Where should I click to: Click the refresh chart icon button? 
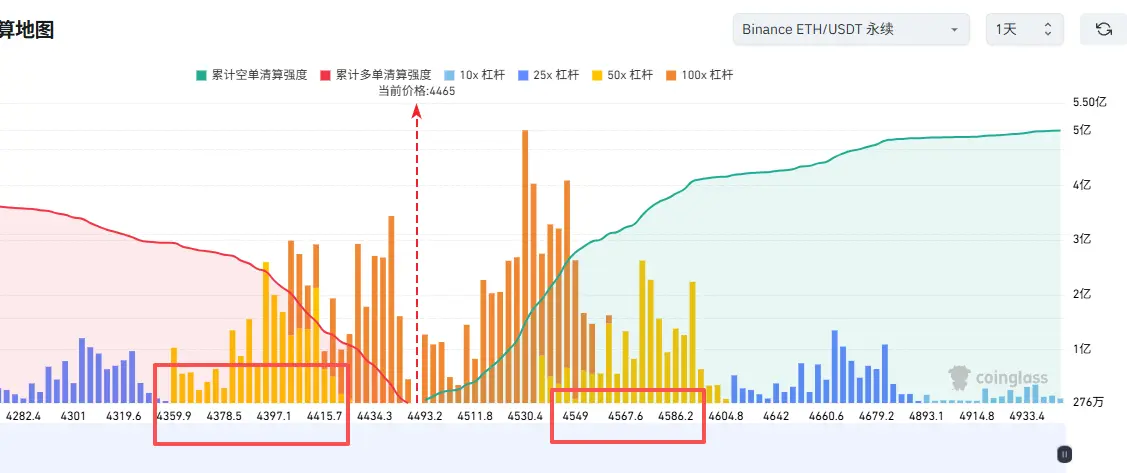[1103, 29]
